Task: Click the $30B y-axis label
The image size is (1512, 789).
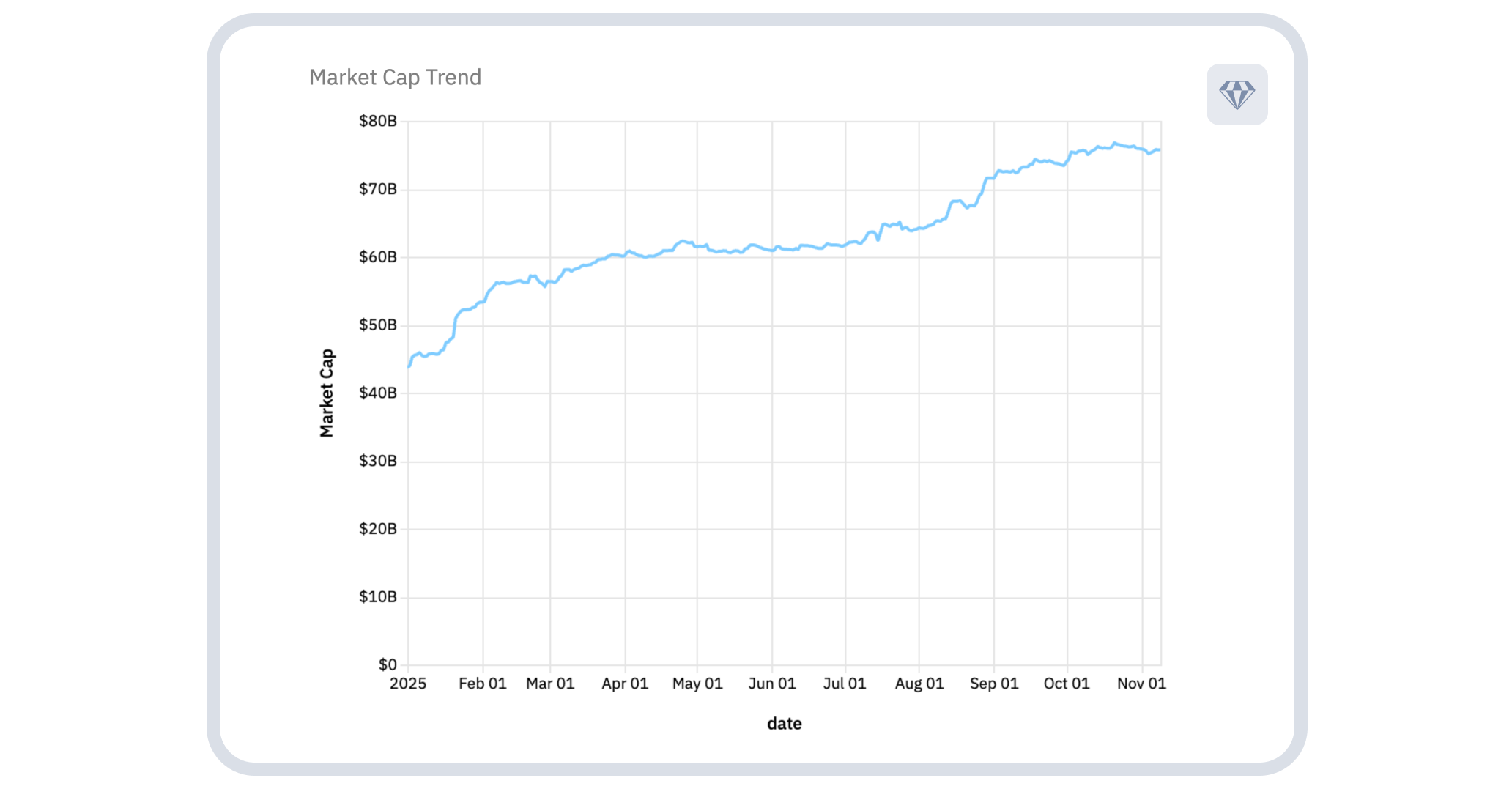Action: pyautogui.click(x=378, y=461)
